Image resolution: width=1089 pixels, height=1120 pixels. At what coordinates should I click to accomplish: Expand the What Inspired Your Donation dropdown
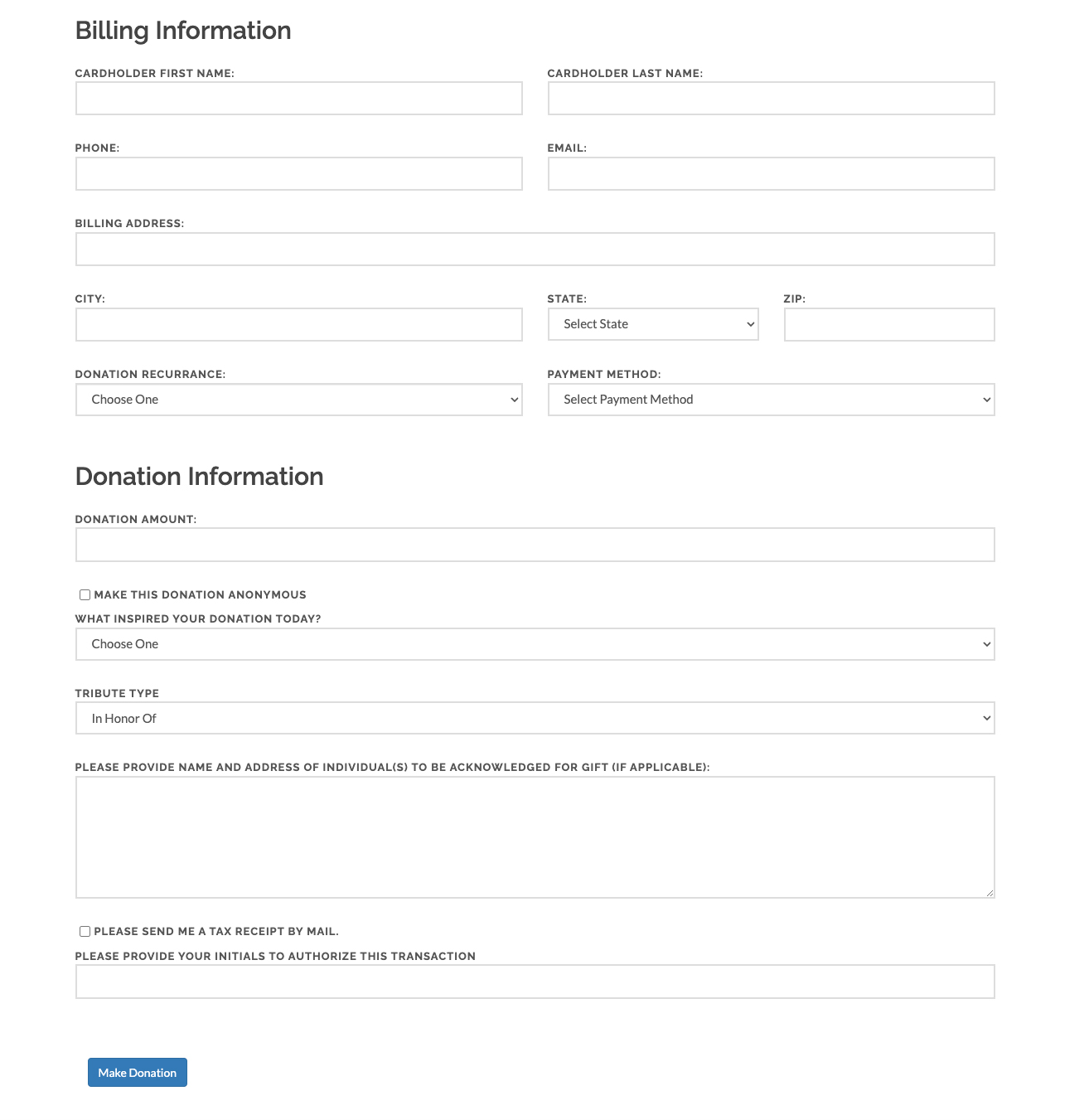click(535, 644)
